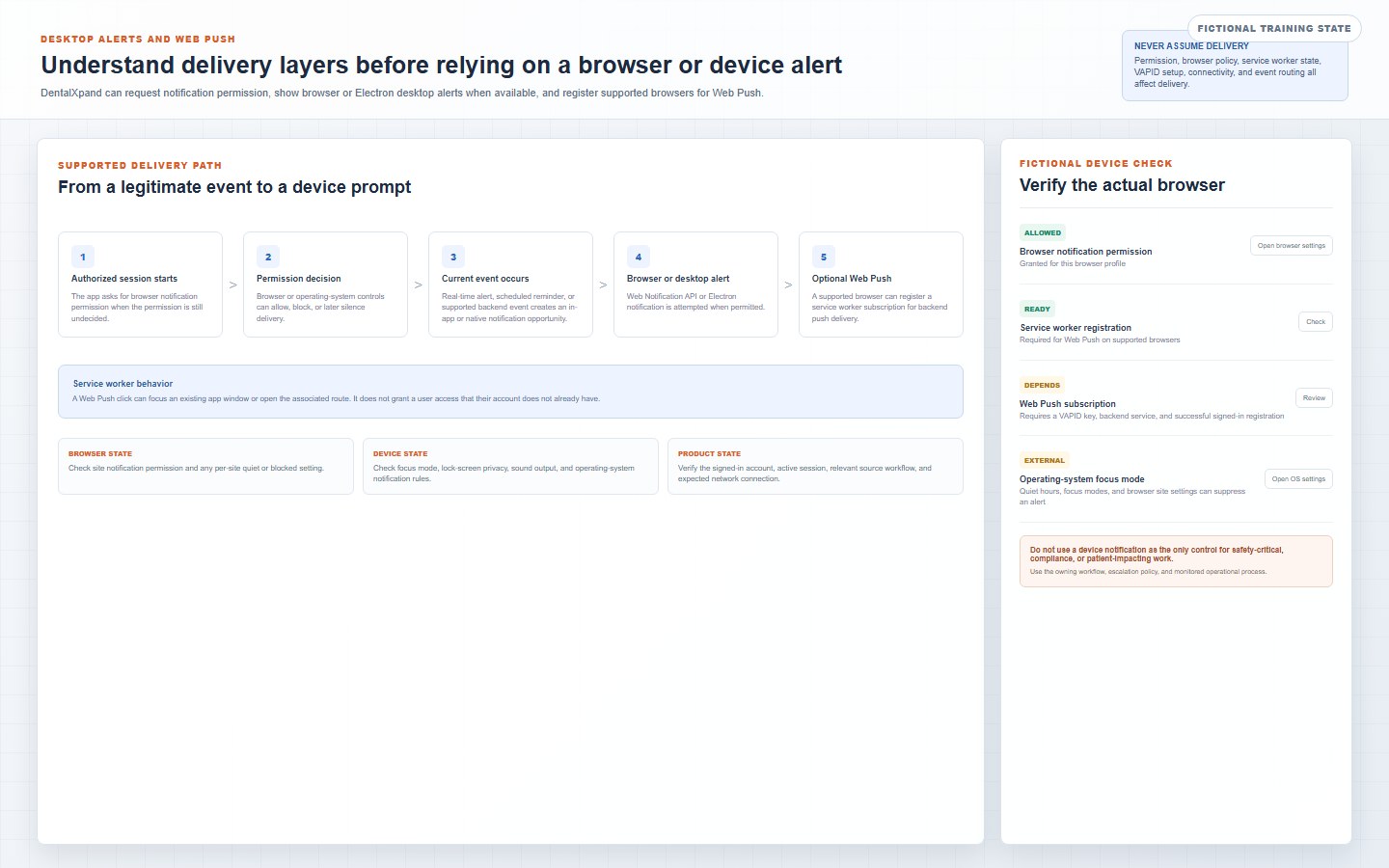
Task: Select step 3 number badge
Action: coord(453,257)
